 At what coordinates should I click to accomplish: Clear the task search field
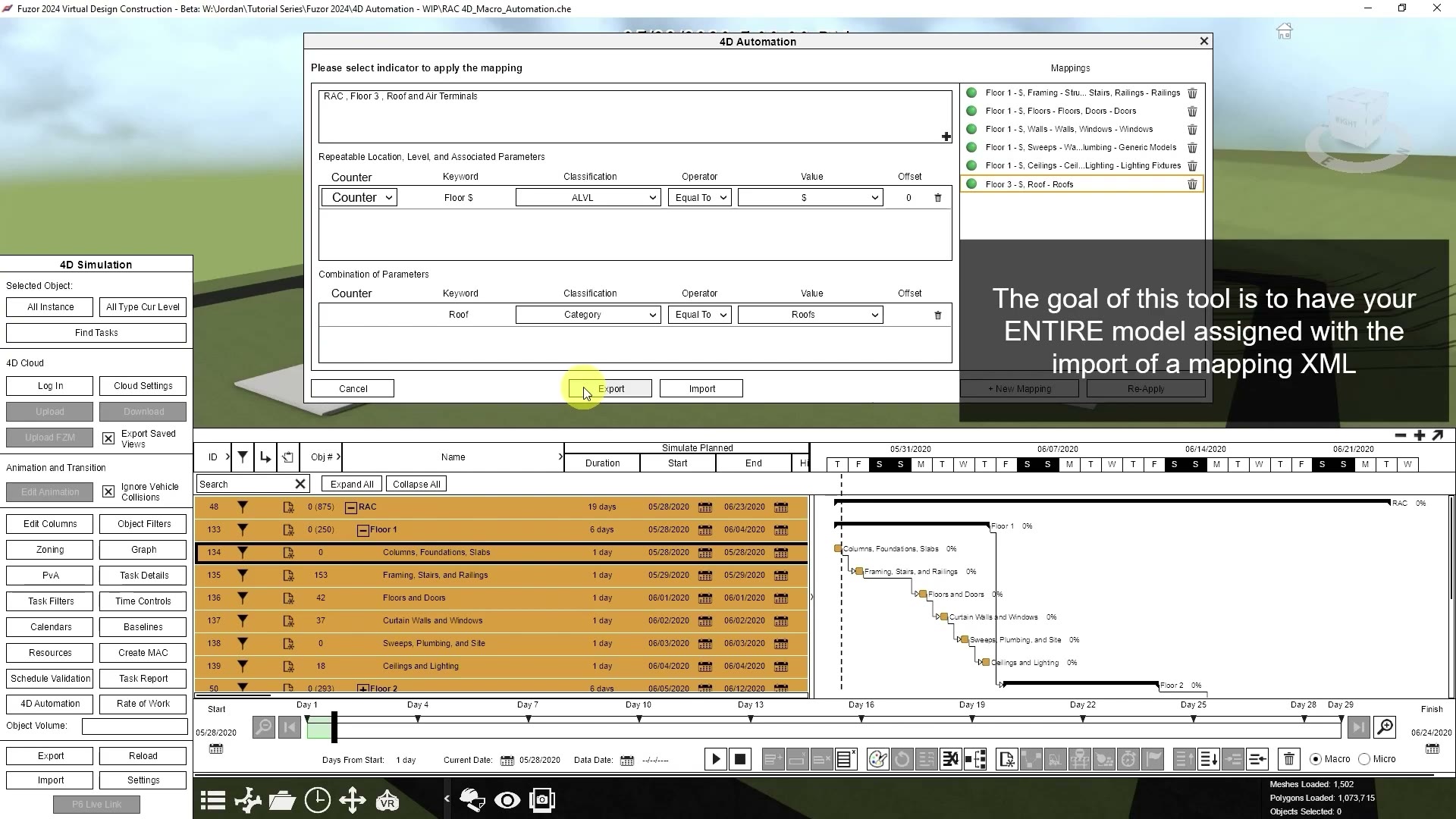[x=300, y=484]
